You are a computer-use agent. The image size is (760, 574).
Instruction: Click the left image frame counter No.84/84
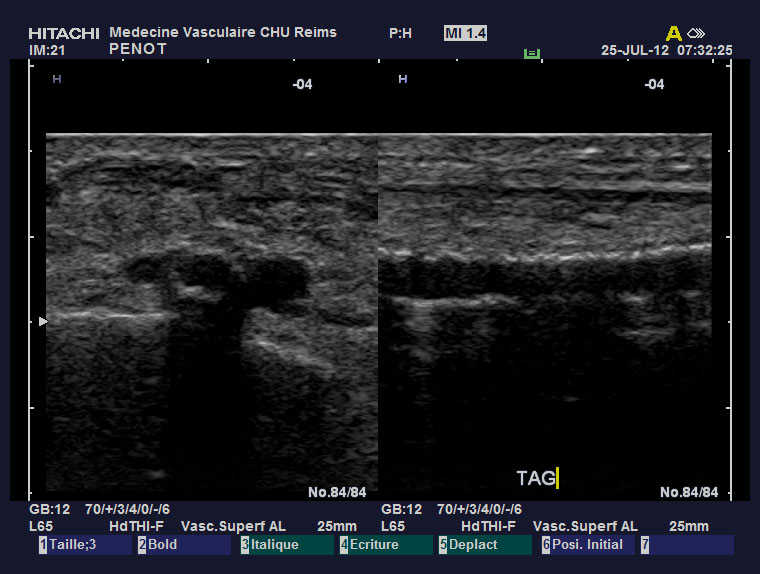coord(337,492)
